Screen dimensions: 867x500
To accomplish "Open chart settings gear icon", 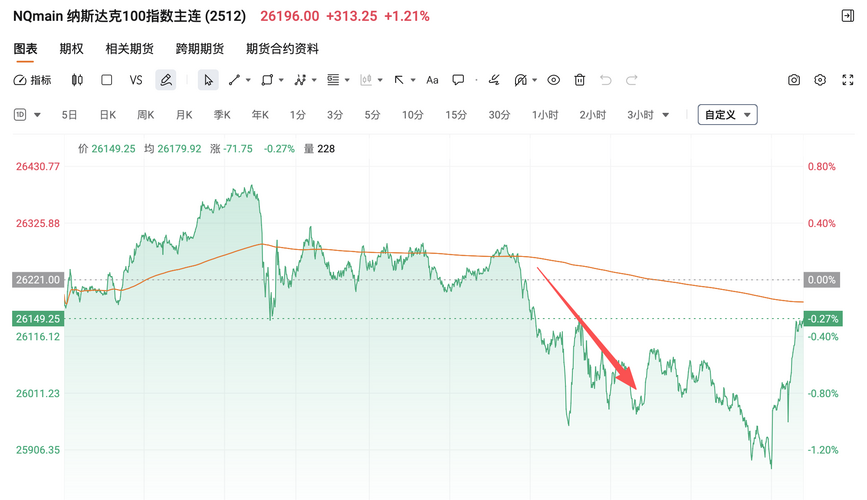I will coord(820,80).
